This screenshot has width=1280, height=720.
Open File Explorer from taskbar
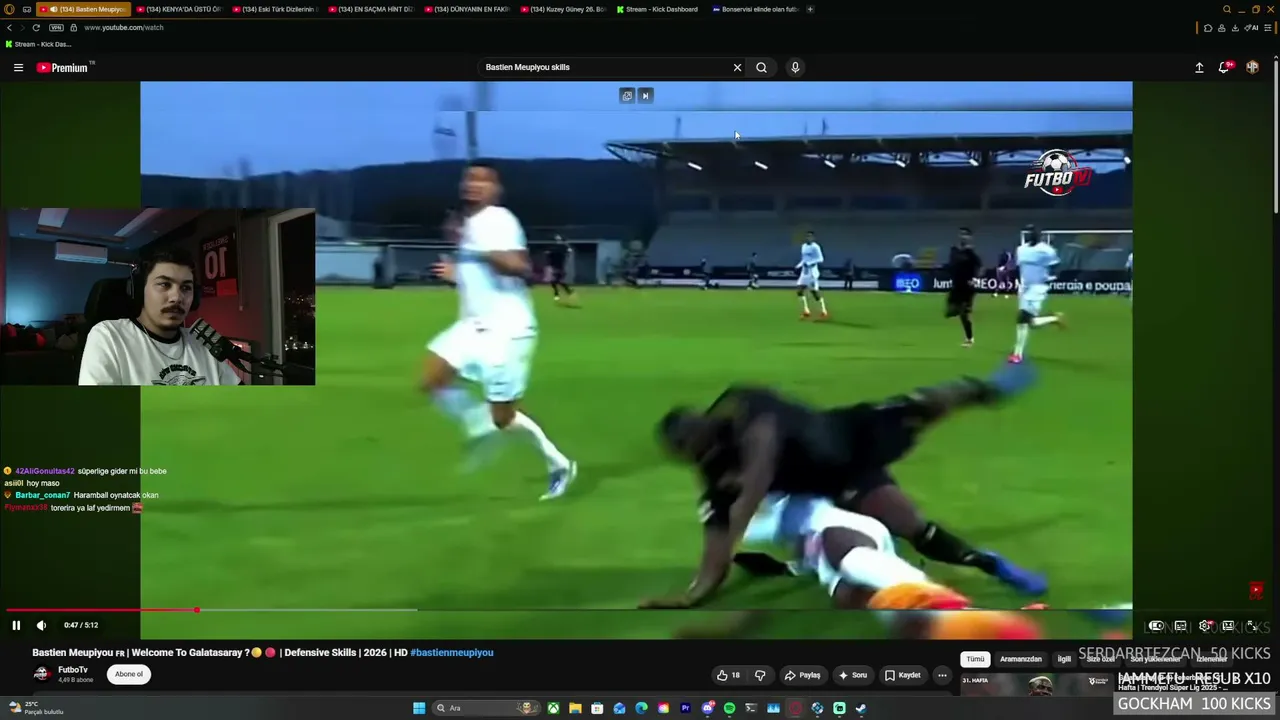pyautogui.click(x=575, y=708)
